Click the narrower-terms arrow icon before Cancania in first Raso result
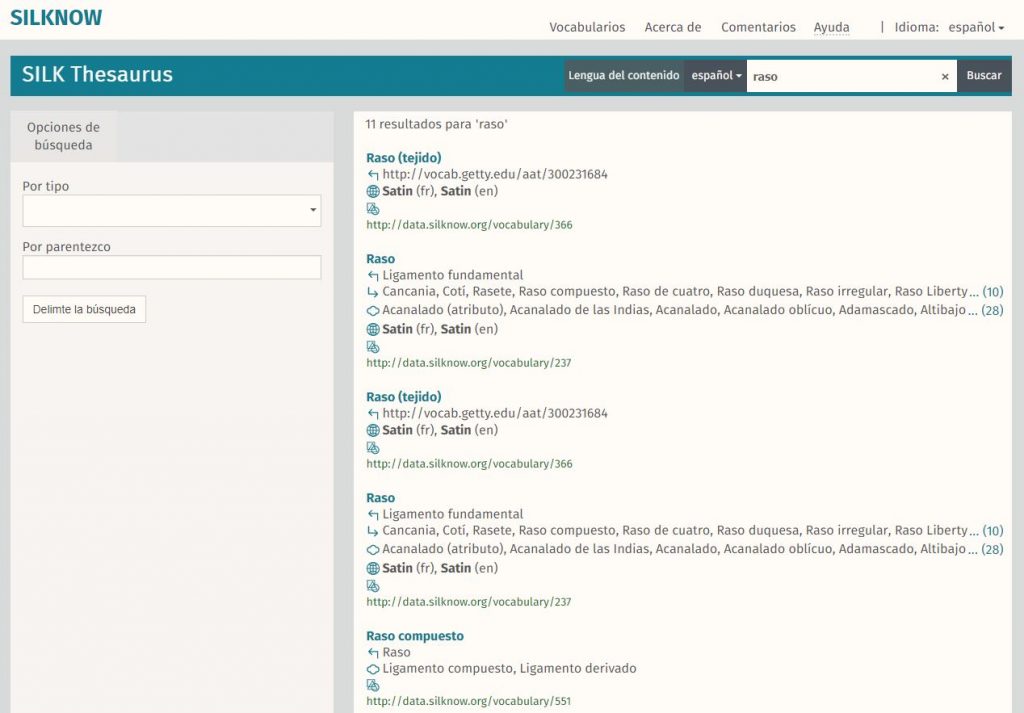 tap(373, 292)
